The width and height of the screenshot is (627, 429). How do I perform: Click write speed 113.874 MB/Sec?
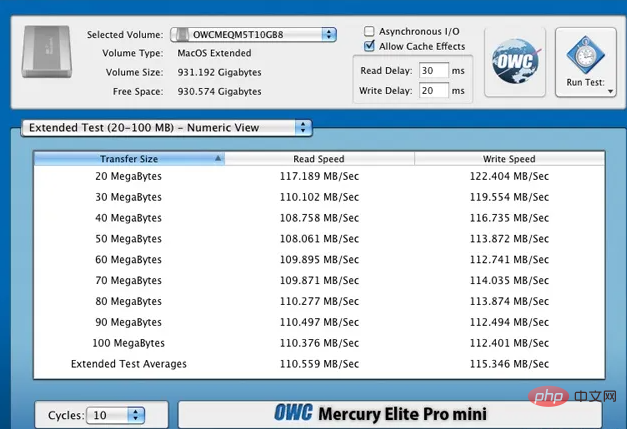(509, 301)
